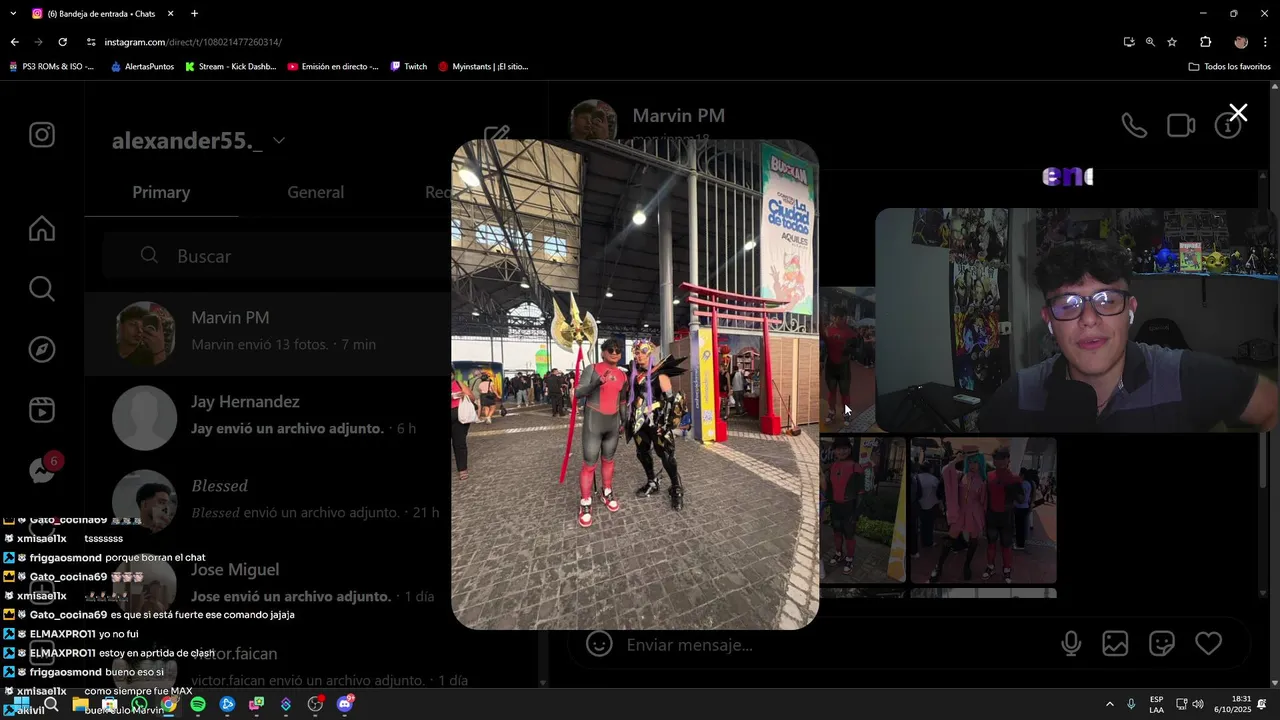Open the sticker picker icon
Image resolution: width=1280 pixels, height=720 pixels.
tap(1162, 644)
